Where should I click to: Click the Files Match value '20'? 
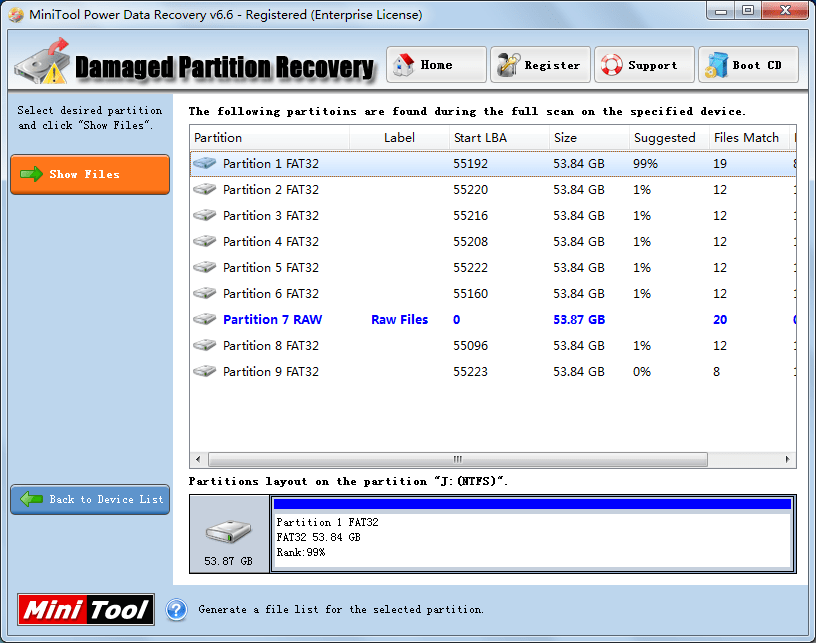click(720, 319)
